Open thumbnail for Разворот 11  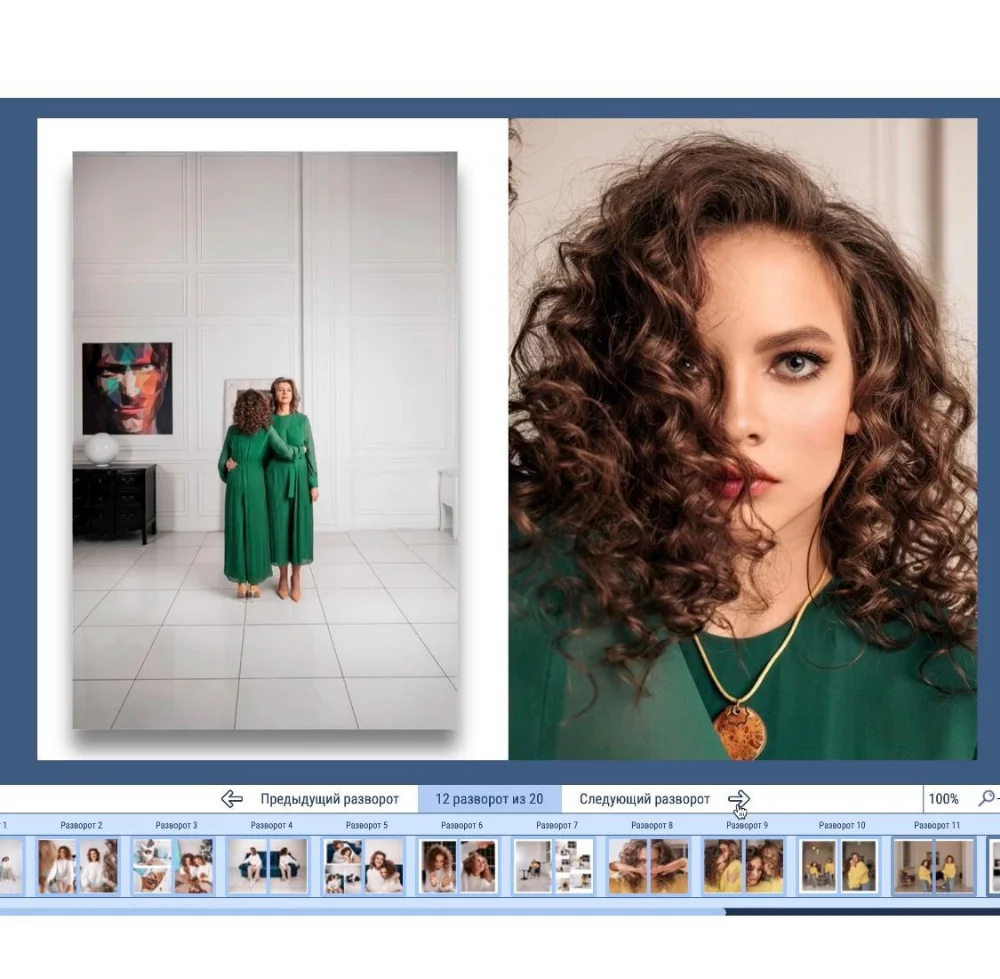click(x=934, y=866)
